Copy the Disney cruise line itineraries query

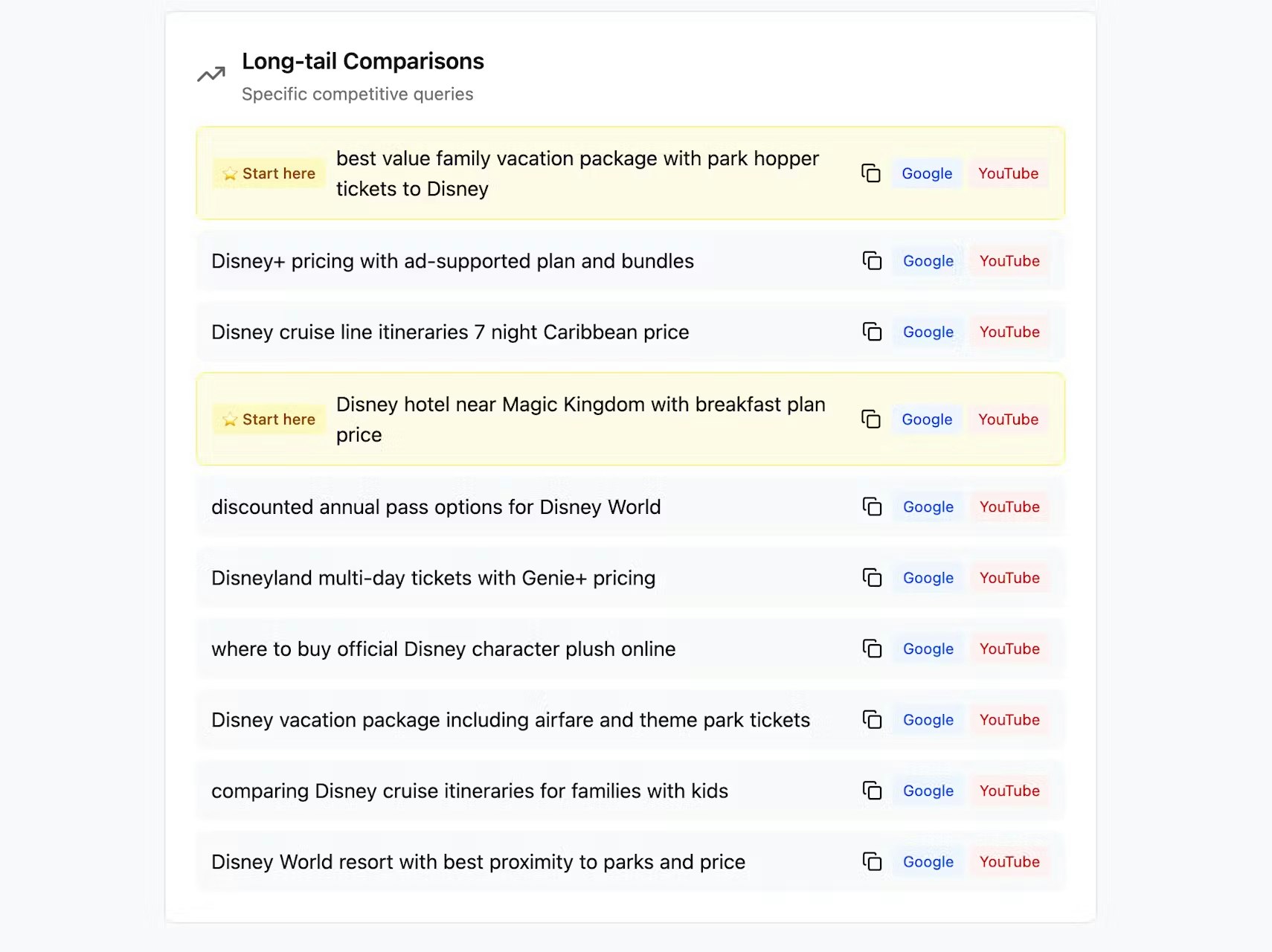(871, 332)
